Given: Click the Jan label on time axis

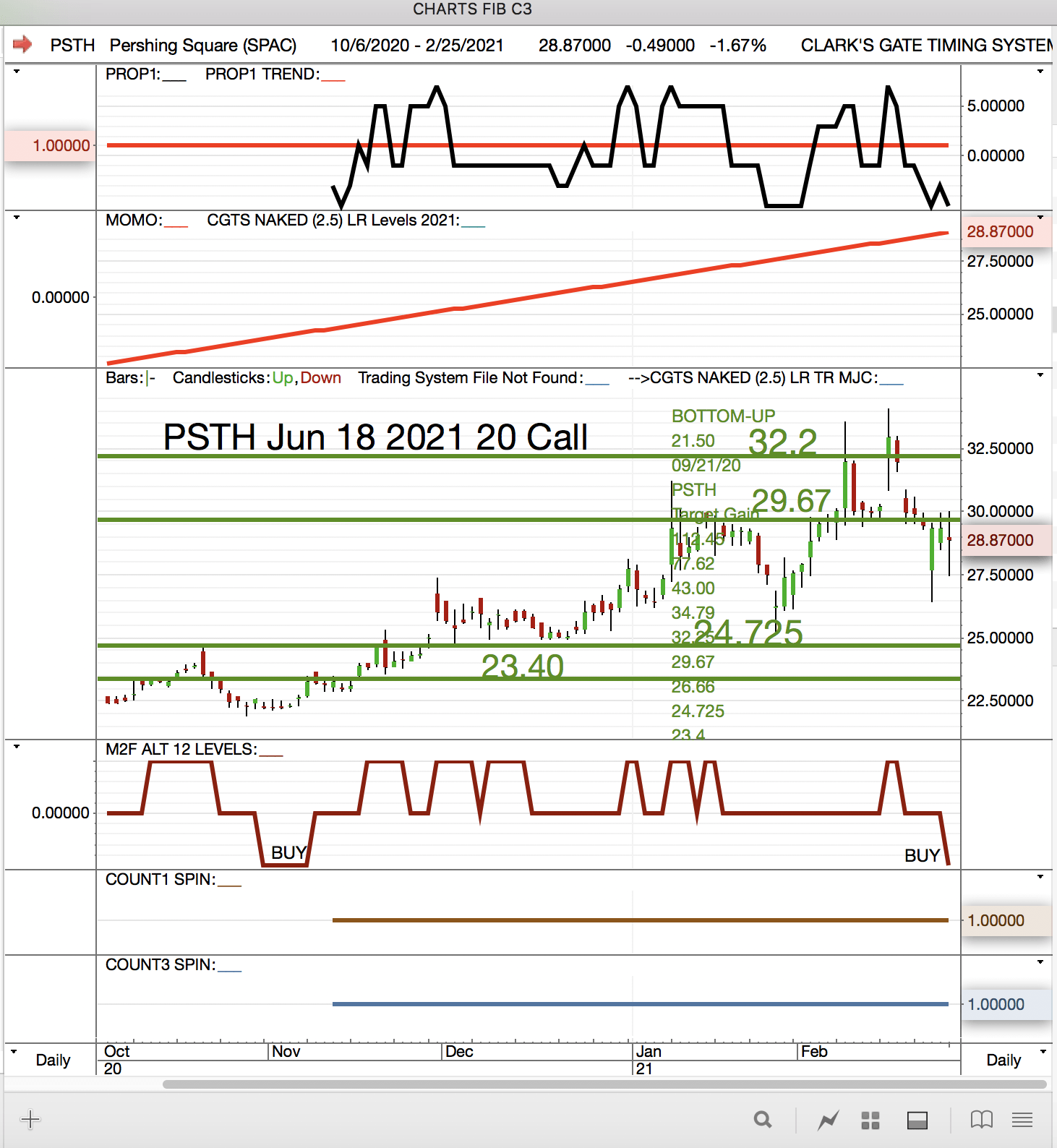Looking at the screenshot, I should pyautogui.click(x=649, y=1051).
